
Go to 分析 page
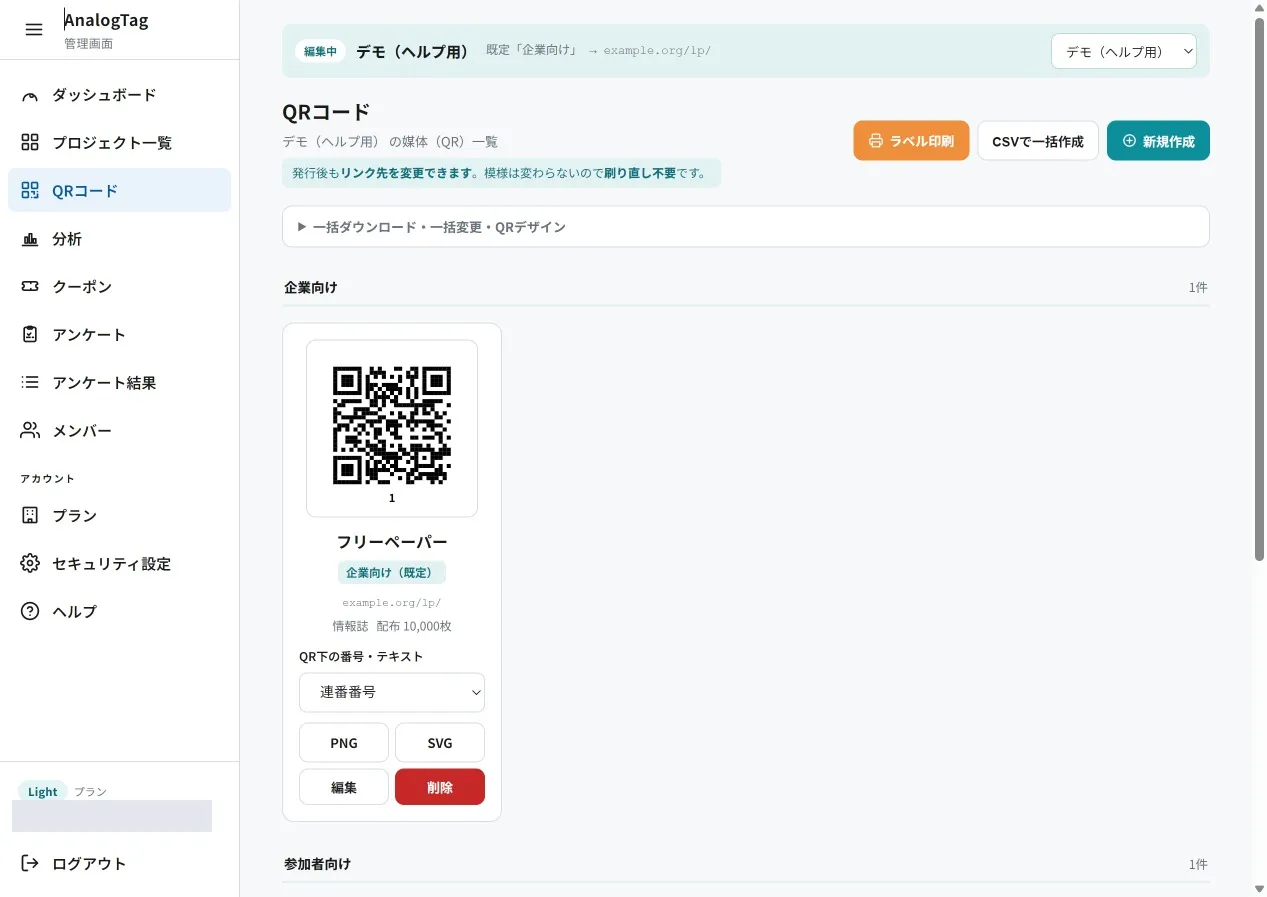point(119,239)
